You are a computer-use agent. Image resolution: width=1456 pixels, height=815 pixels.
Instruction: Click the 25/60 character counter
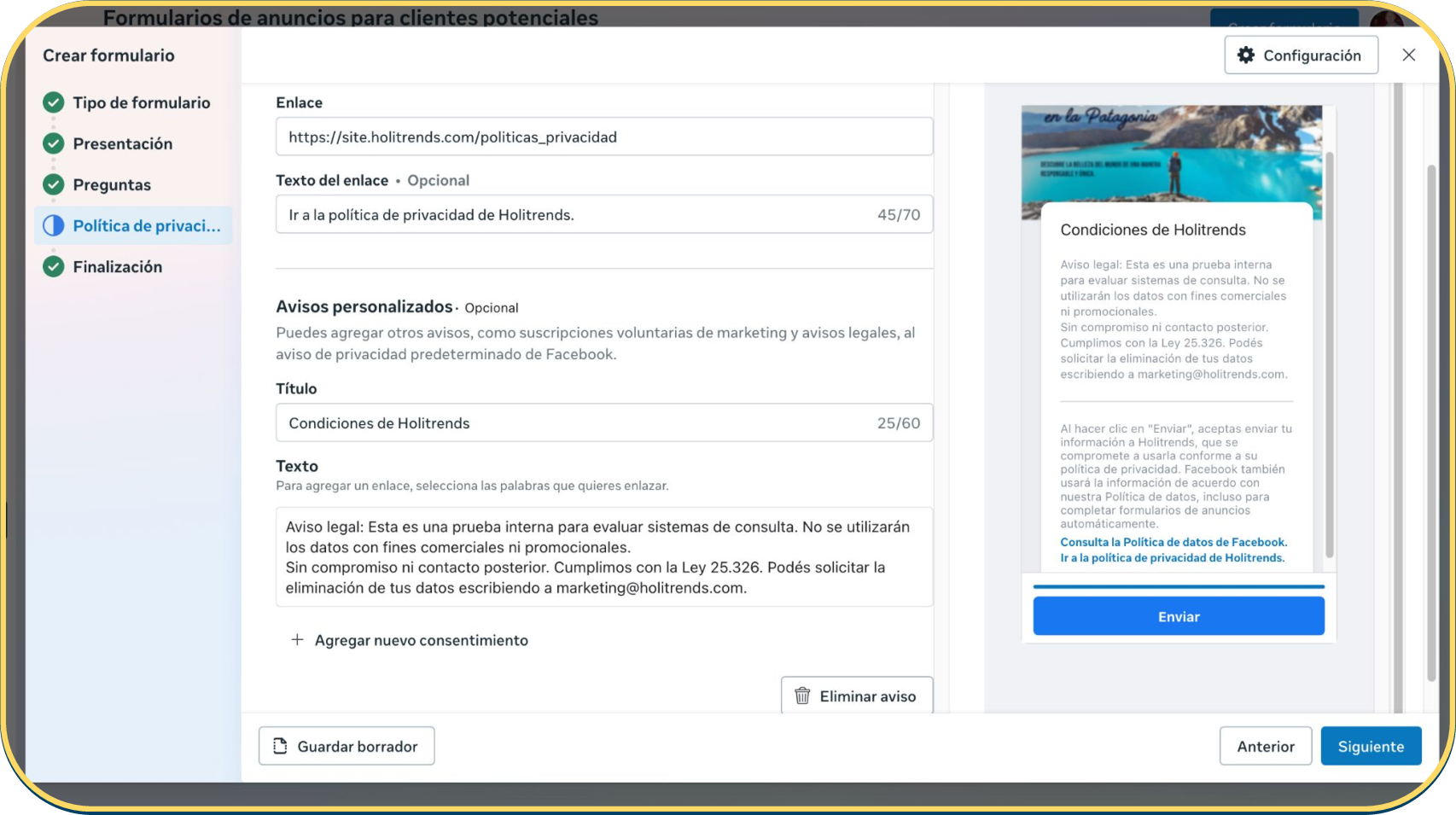point(899,423)
